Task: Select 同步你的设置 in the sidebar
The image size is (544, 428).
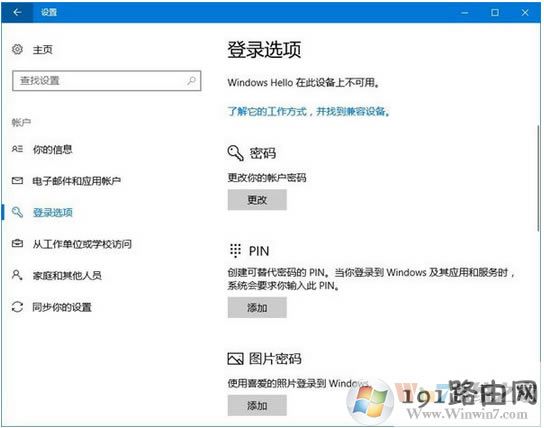Action: [62, 307]
